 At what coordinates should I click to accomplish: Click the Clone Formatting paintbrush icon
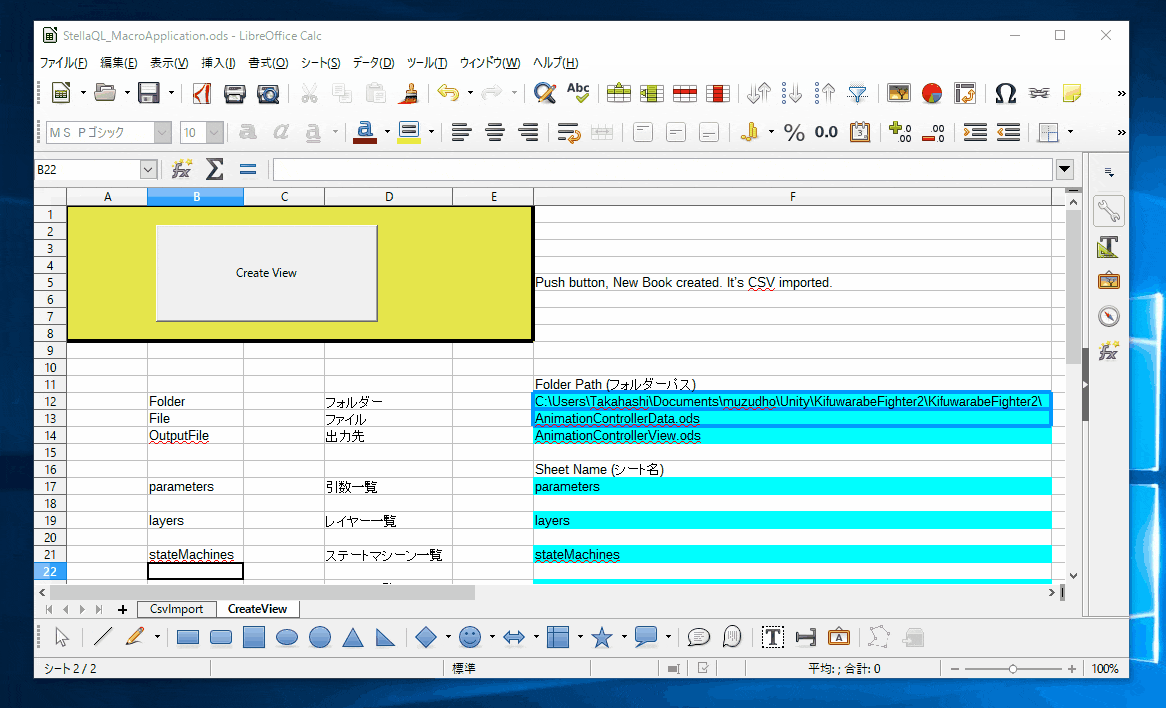[408, 93]
